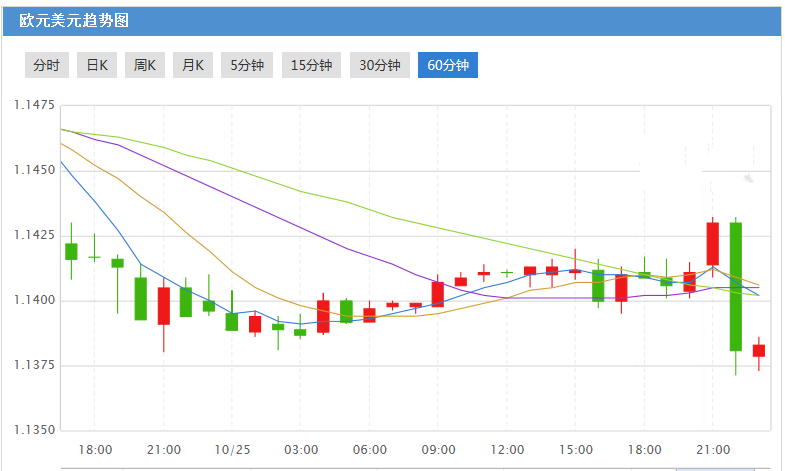
Task: Click the 12:00 time axis label
Action: coord(508,449)
